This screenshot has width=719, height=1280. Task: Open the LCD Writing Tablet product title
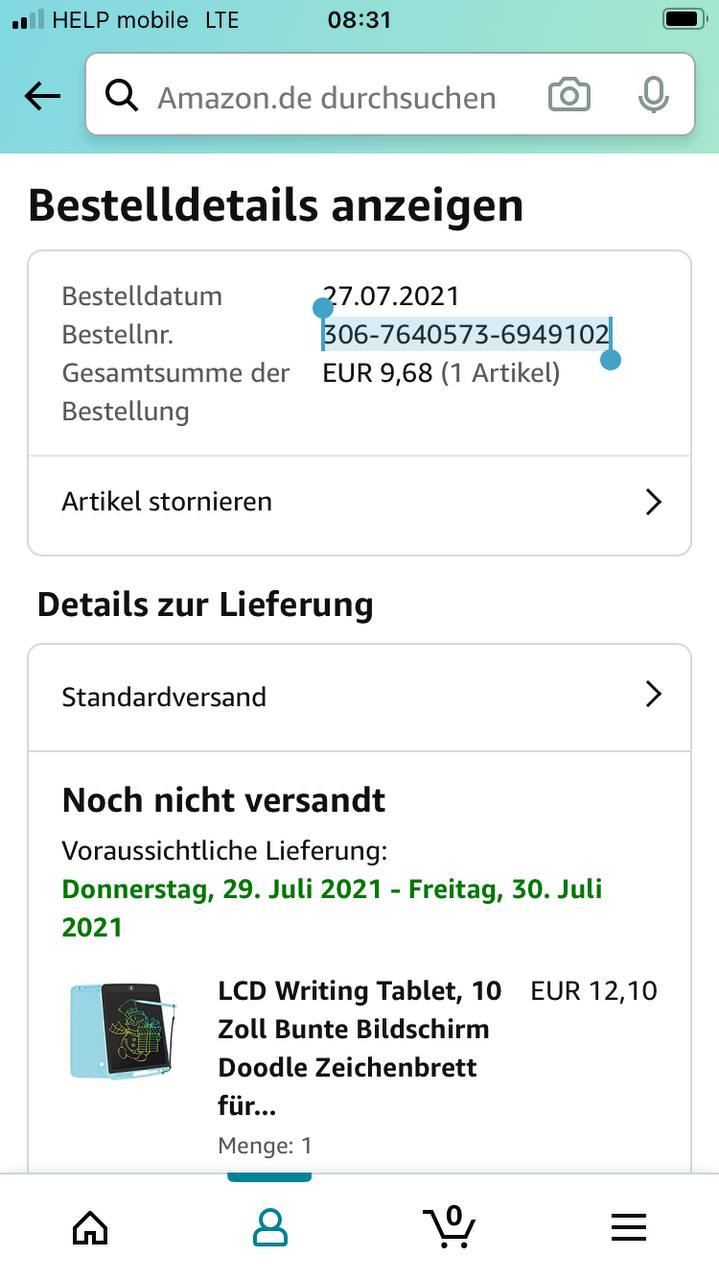(359, 1048)
